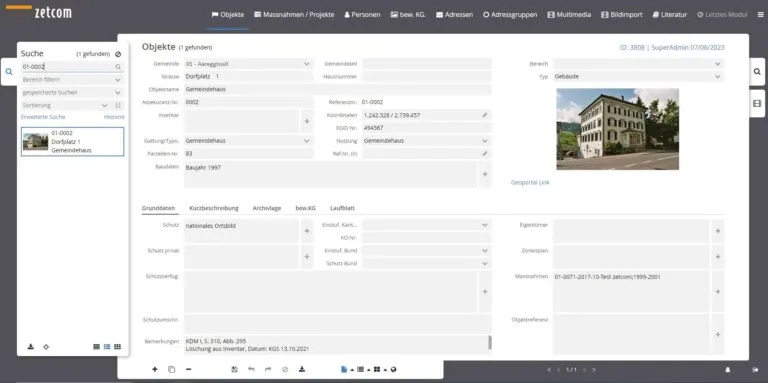Open the search Historie link
Image resolution: width=768 pixels, height=383 pixels.
click(x=114, y=117)
